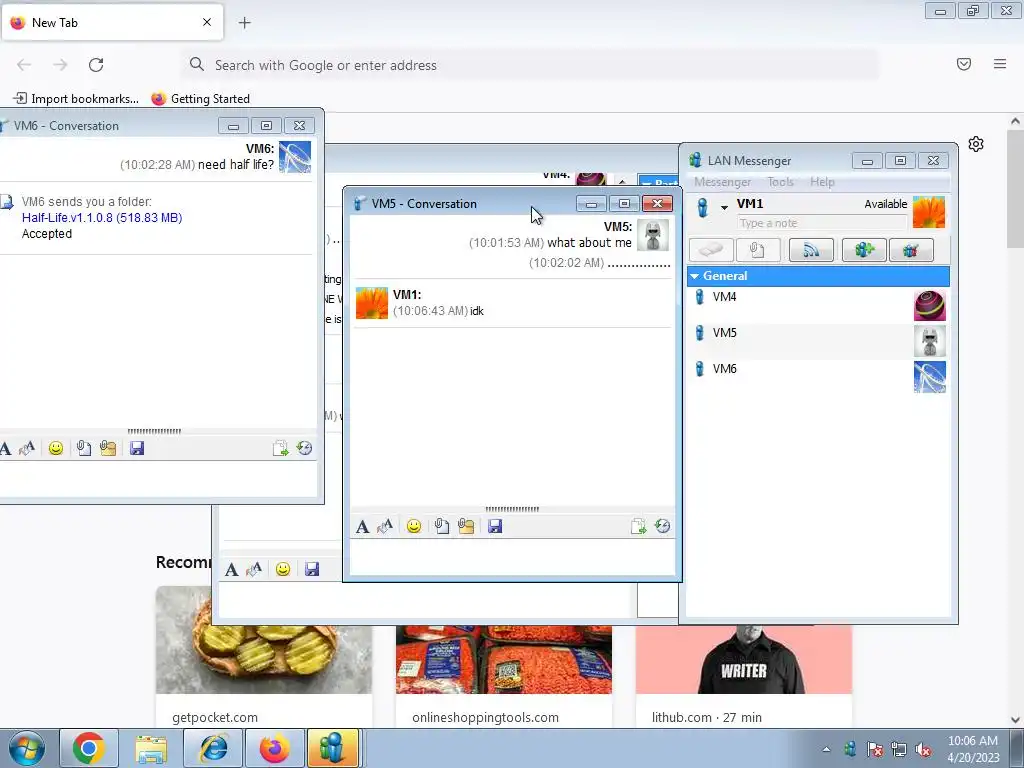Click add group button in LAN Messenger

[864, 250]
